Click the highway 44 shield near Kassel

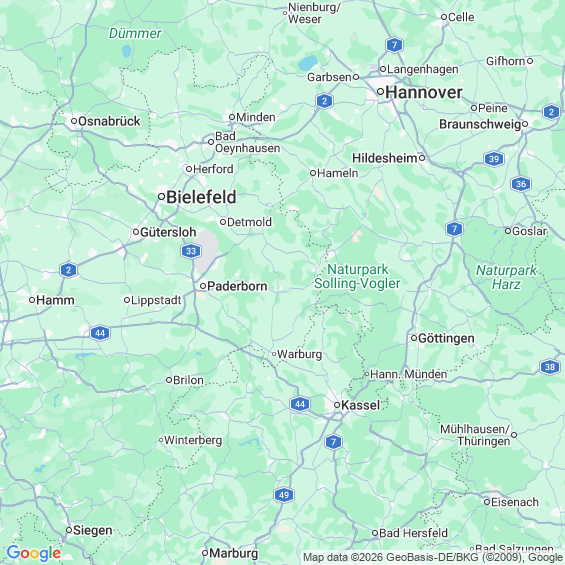pos(300,404)
